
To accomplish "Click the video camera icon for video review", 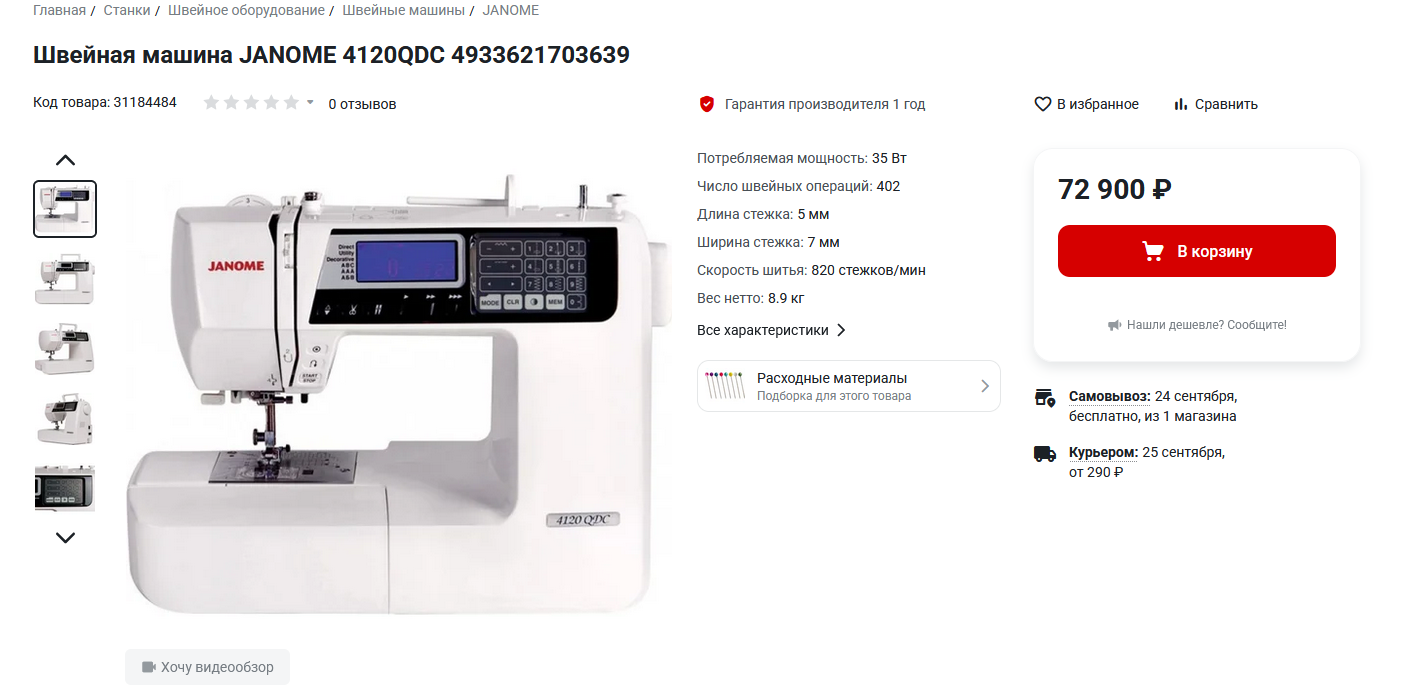I will 149,667.
